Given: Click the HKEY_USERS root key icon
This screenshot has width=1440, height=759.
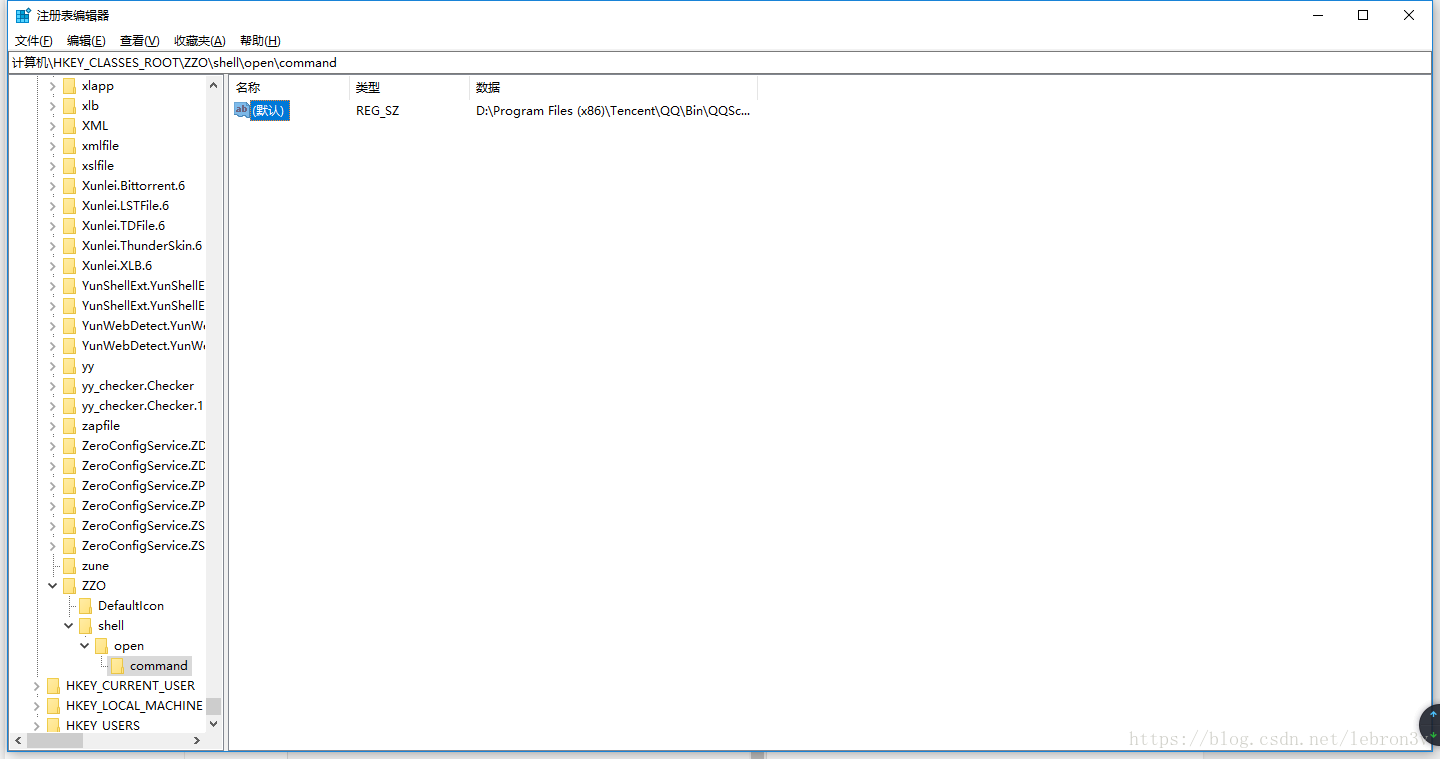Looking at the screenshot, I should [x=54, y=725].
